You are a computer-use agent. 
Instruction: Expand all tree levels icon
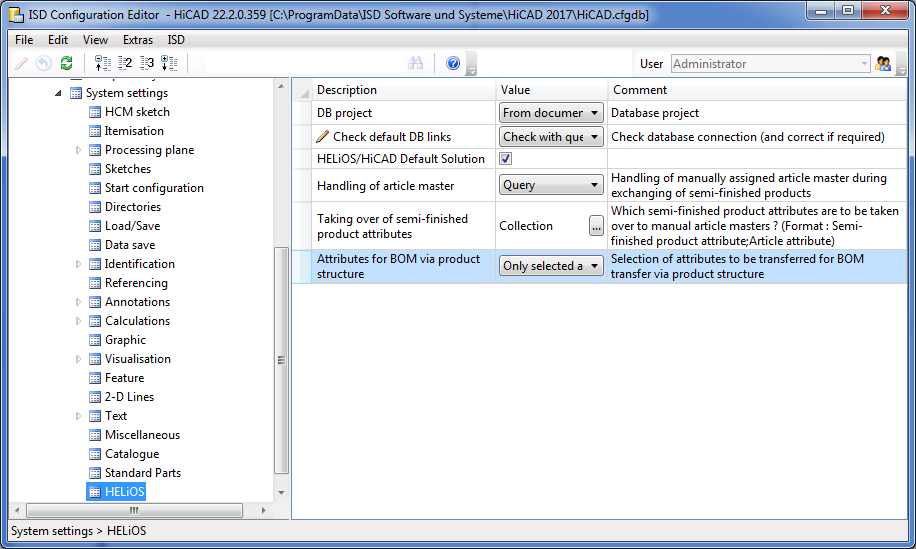tap(169, 63)
